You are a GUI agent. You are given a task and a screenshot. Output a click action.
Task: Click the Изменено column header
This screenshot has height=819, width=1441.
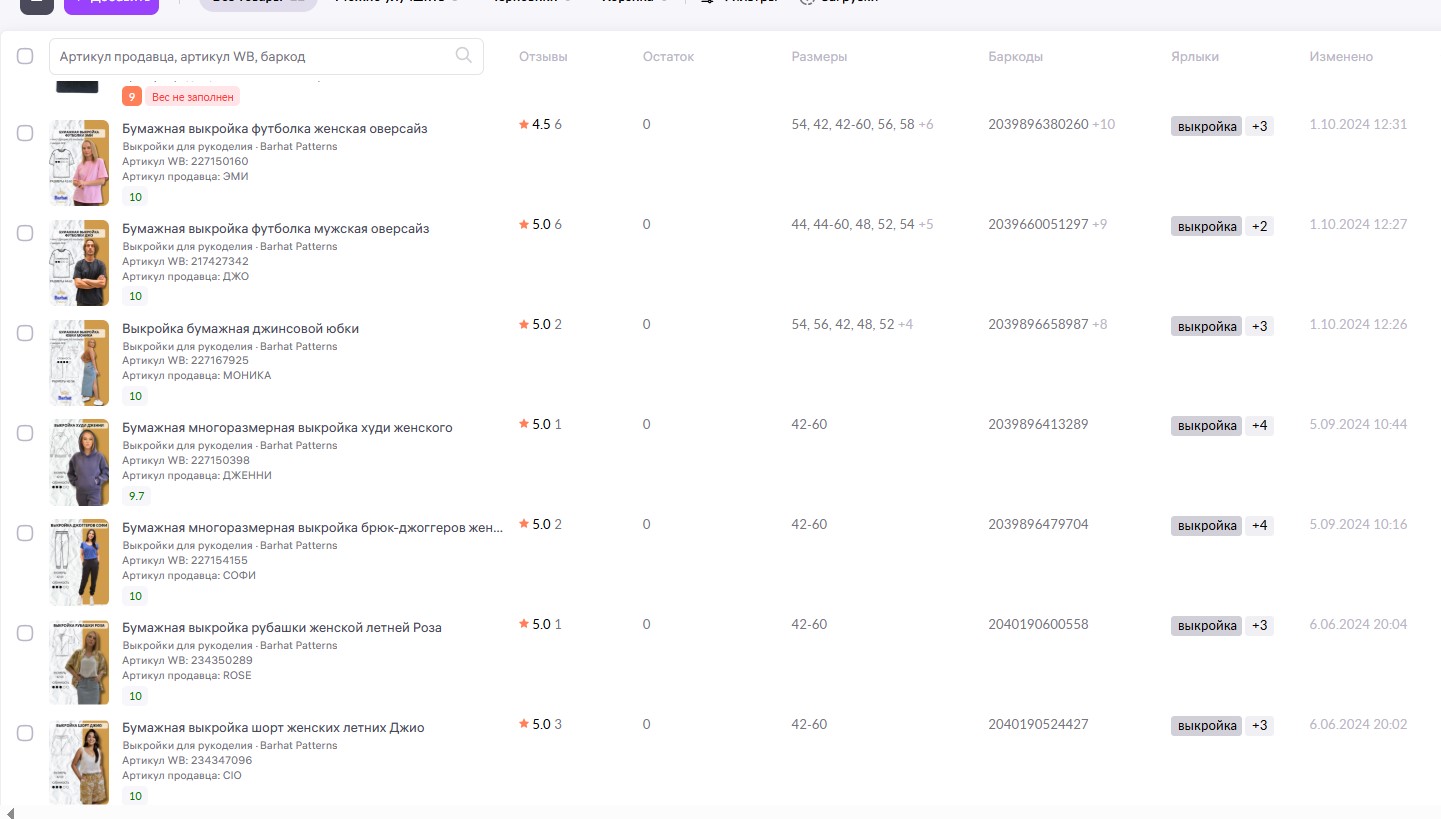pos(1341,57)
